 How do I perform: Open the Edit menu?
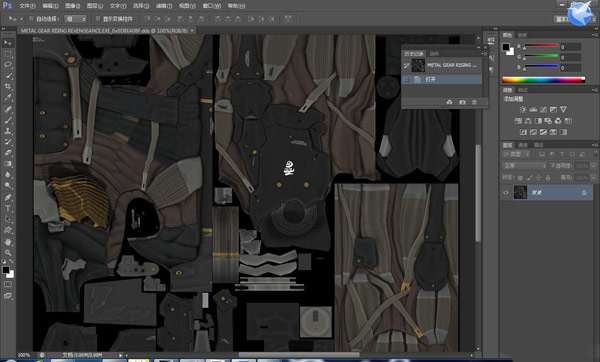50,6
